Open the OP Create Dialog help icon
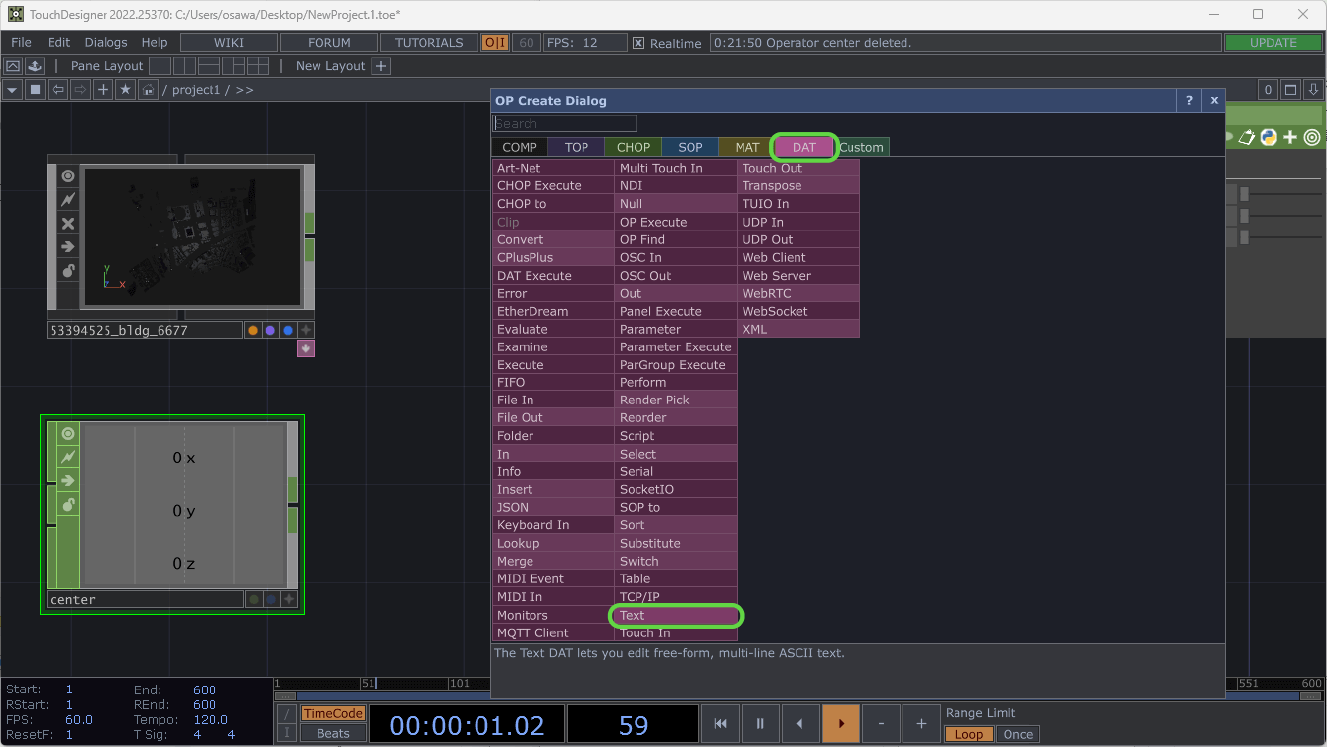The width and height of the screenshot is (1327, 747). coord(1188,100)
